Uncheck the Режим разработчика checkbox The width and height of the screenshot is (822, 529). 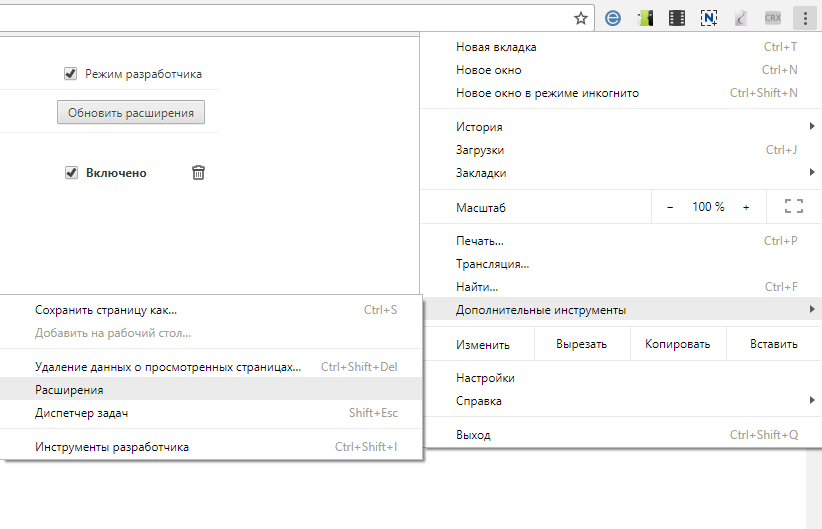click(x=70, y=73)
